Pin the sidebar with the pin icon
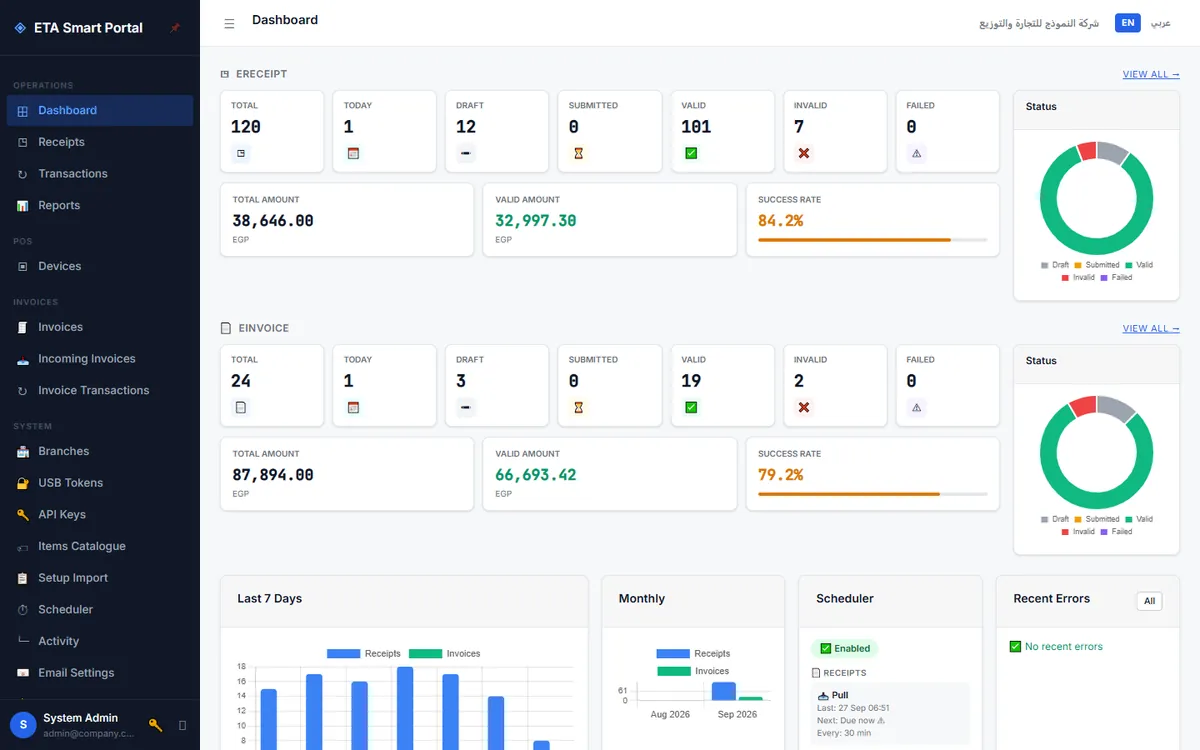Screen dimensions: 1200x750 click(x=175, y=28)
